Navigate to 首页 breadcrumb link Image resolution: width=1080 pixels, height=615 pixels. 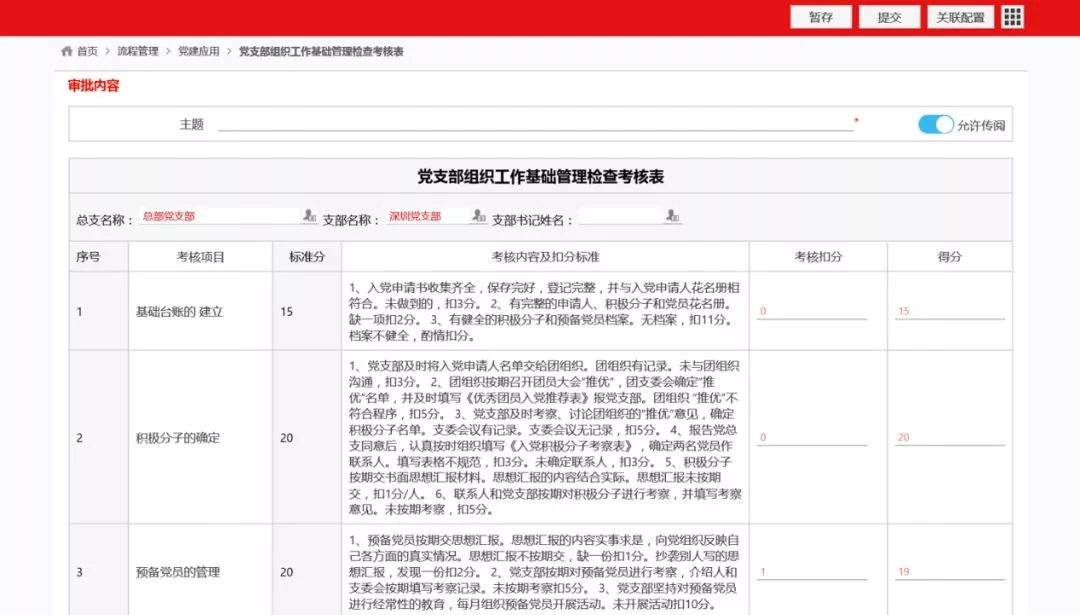point(87,51)
